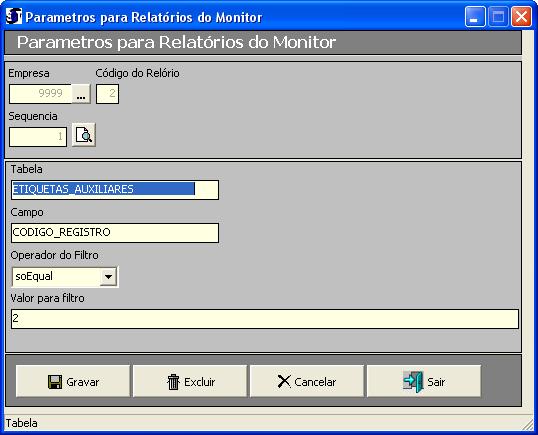
Task: Click the Tabela field with ETIQUETAS_AUXILIARES
Action: pyautogui.click(x=115, y=190)
